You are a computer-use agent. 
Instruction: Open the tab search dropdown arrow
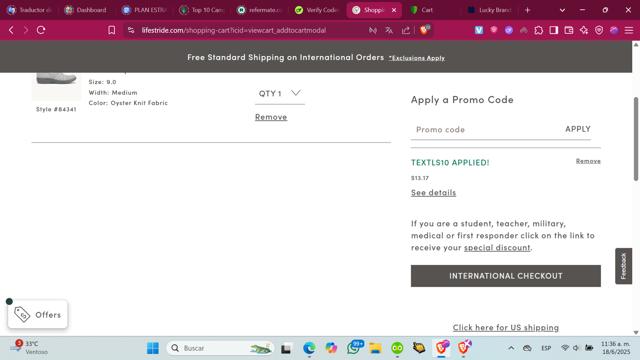click(x=562, y=10)
